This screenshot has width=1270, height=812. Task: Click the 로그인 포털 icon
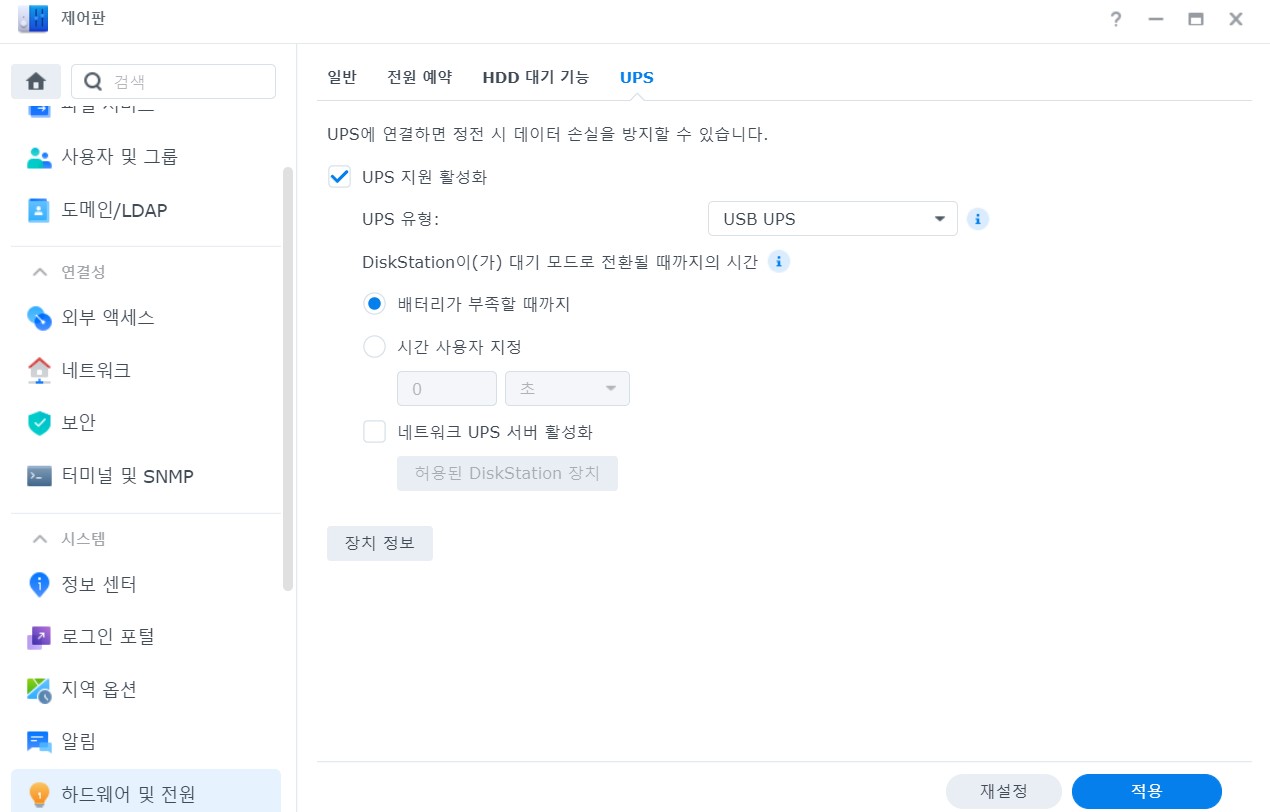point(39,636)
